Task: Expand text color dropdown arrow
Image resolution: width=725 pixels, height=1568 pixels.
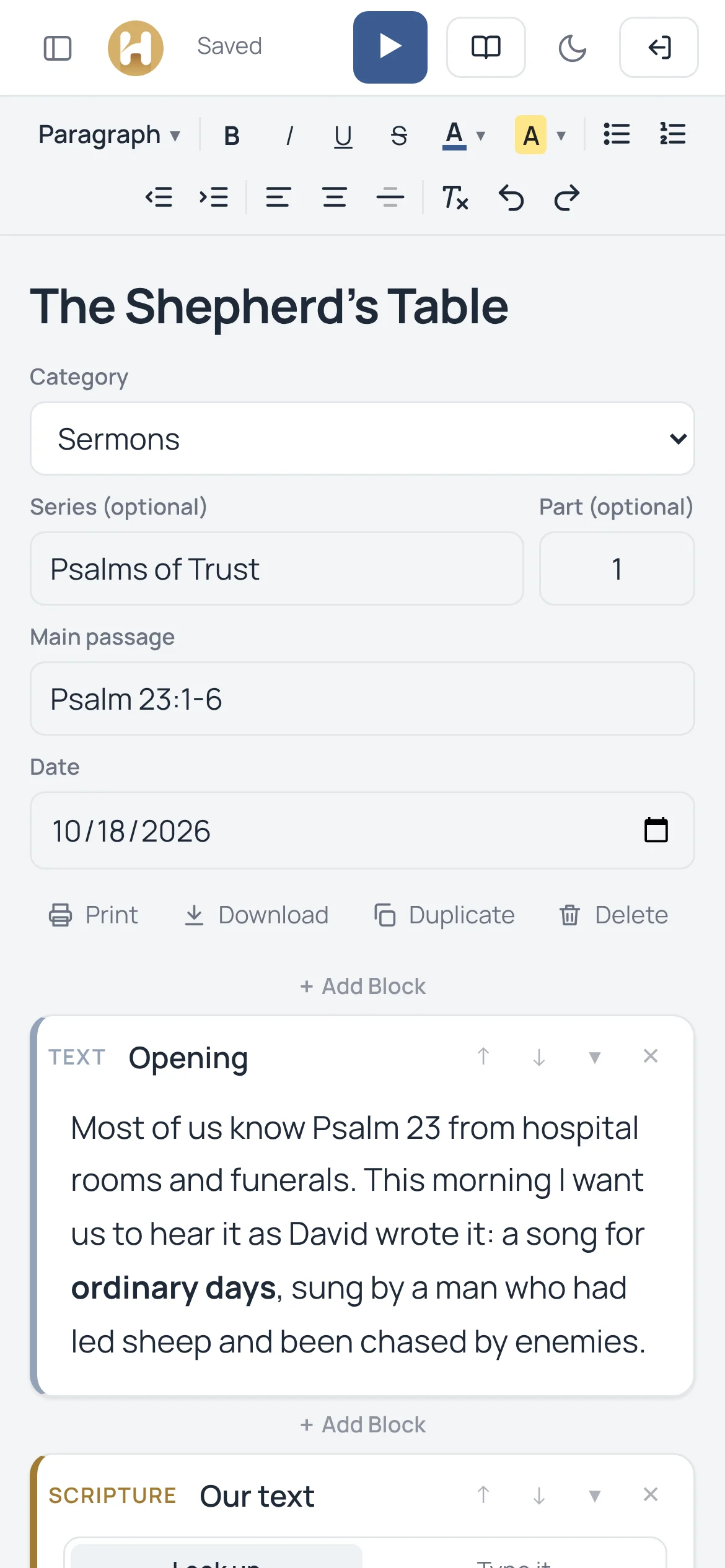Action: pos(480,135)
